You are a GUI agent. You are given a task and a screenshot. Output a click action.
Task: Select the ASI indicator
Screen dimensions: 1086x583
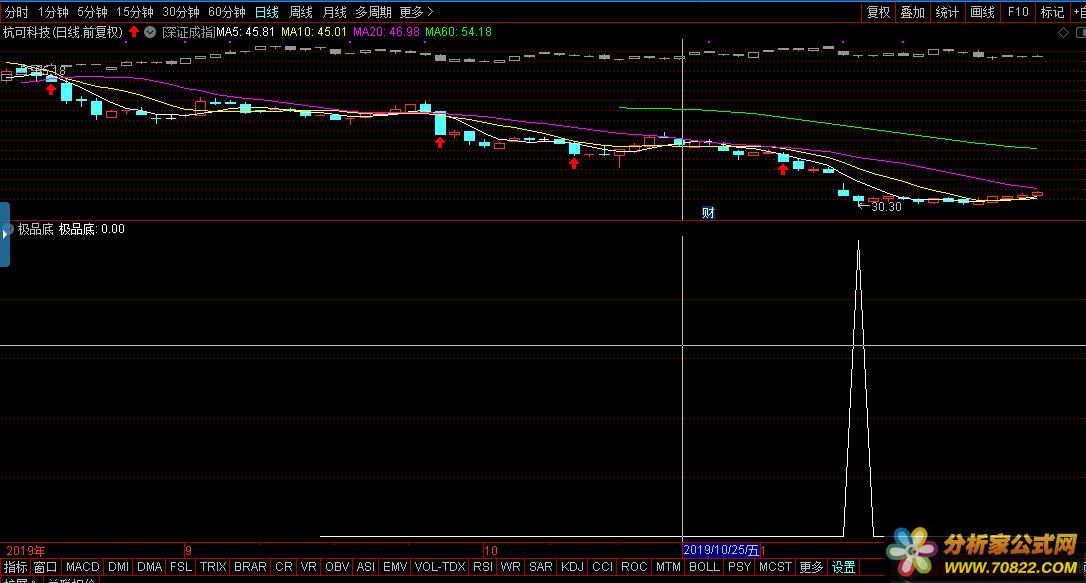366,567
